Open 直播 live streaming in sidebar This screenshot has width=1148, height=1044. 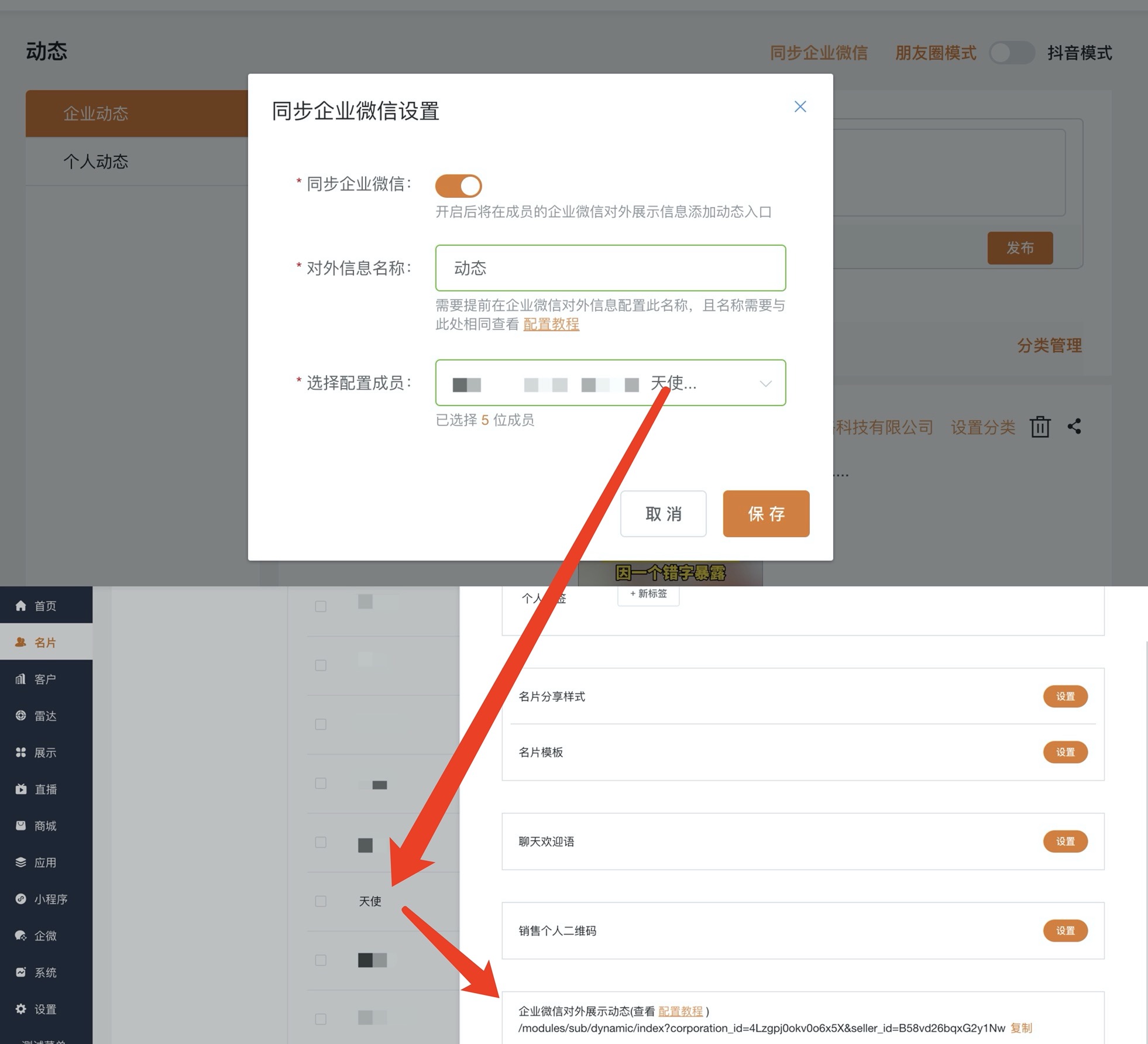coord(45,789)
